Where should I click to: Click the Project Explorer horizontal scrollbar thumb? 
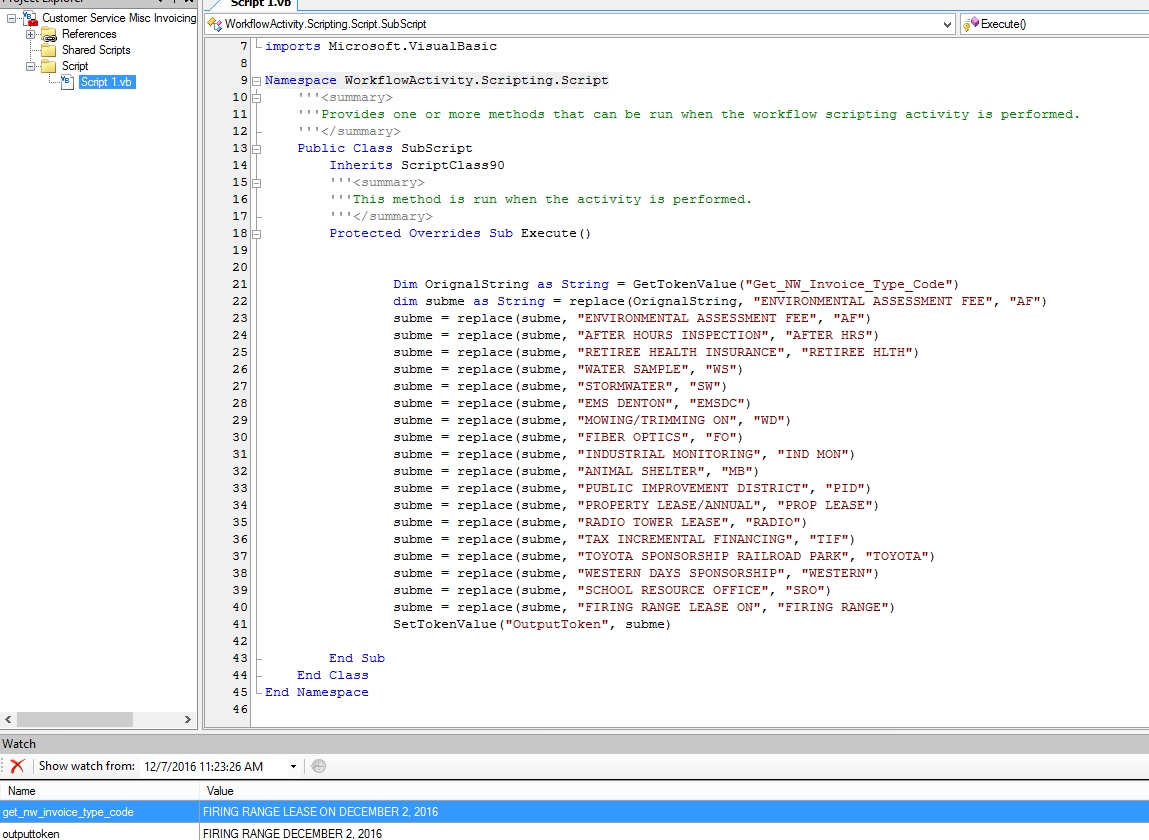click(75, 720)
